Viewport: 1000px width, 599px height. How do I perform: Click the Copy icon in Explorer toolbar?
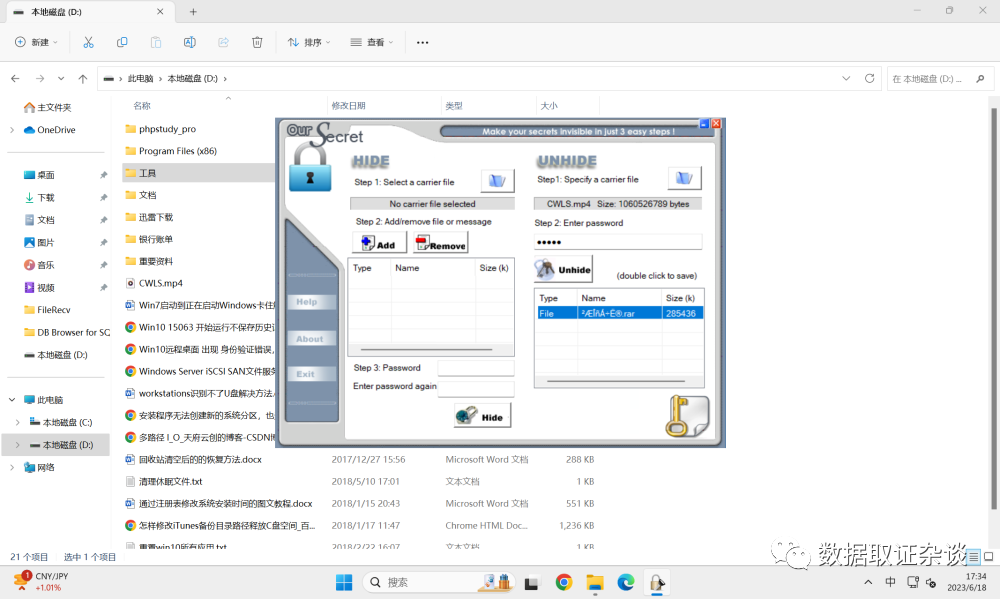pos(122,42)
